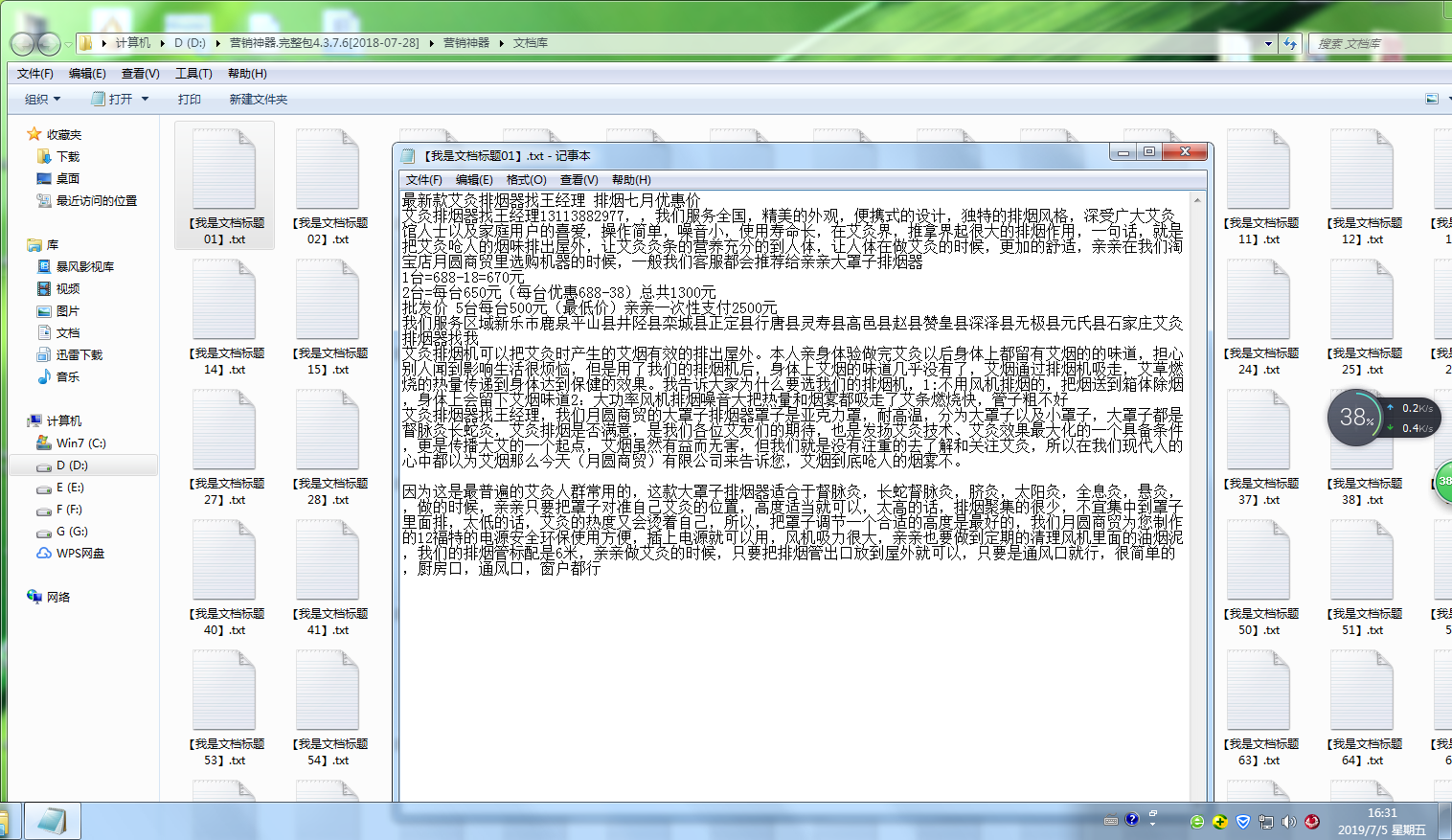
Task: Click the change view icon in Explorer toolbar
Action: click(x=1432, y=99)
